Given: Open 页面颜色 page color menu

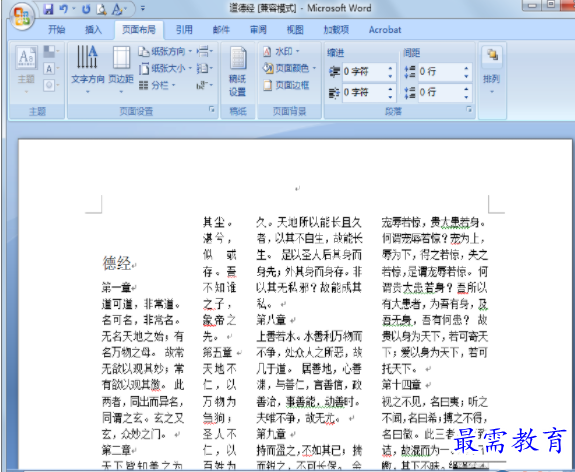Looking at the screenshot, I should coord(290,68).
